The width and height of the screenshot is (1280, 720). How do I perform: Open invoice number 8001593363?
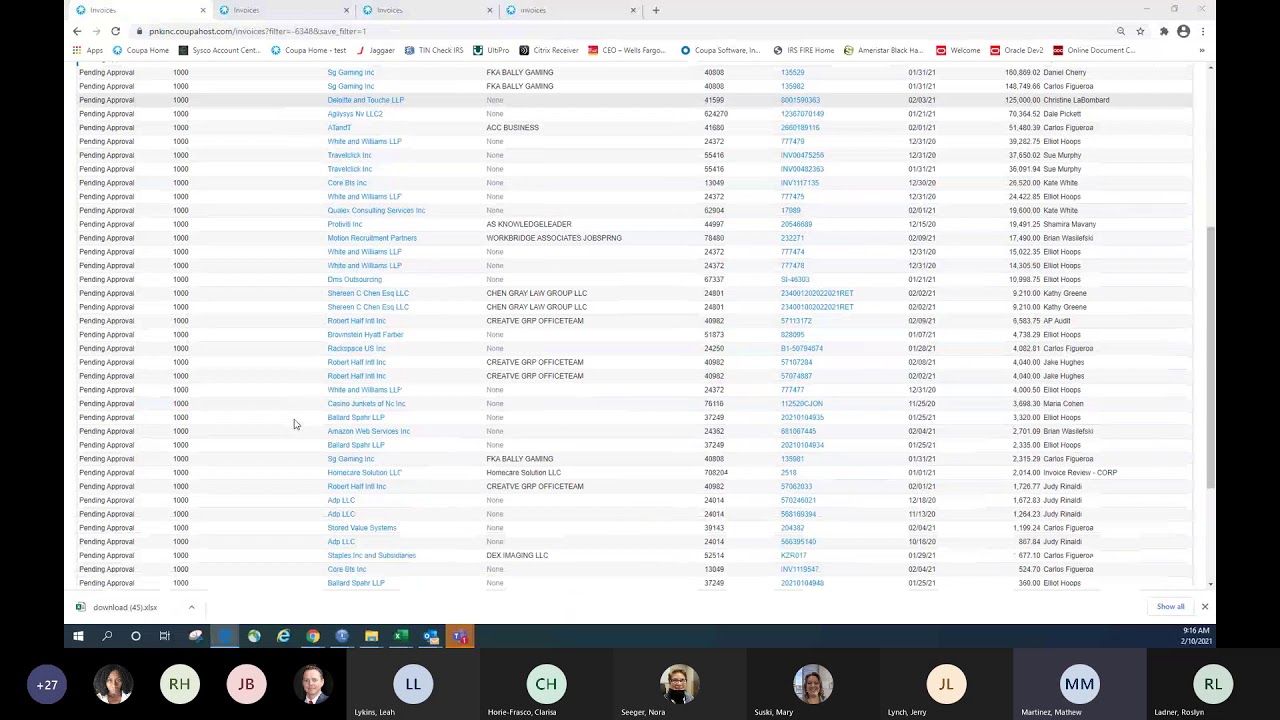click(800, 100)
